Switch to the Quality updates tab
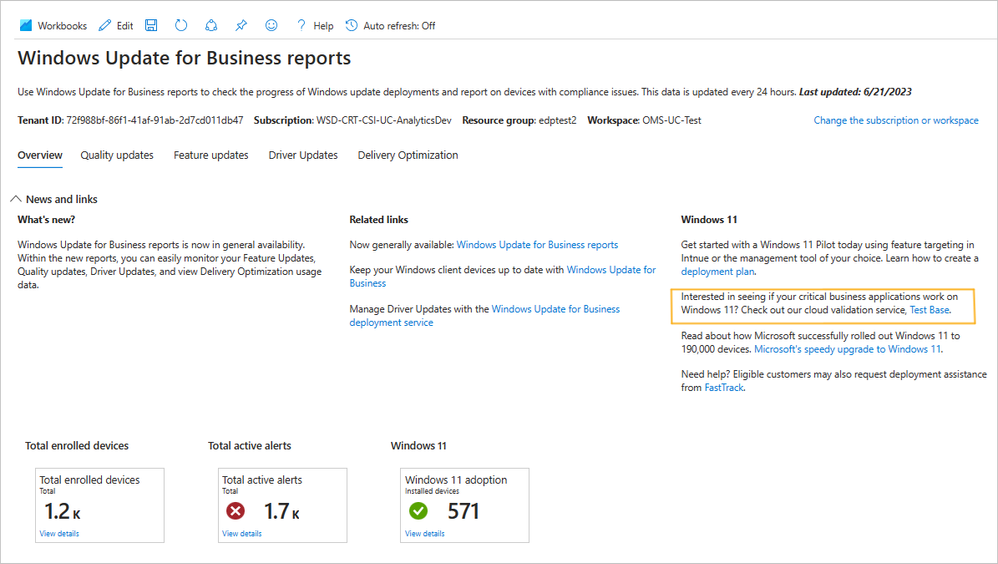The image size is (998, 564). (117, 155)
